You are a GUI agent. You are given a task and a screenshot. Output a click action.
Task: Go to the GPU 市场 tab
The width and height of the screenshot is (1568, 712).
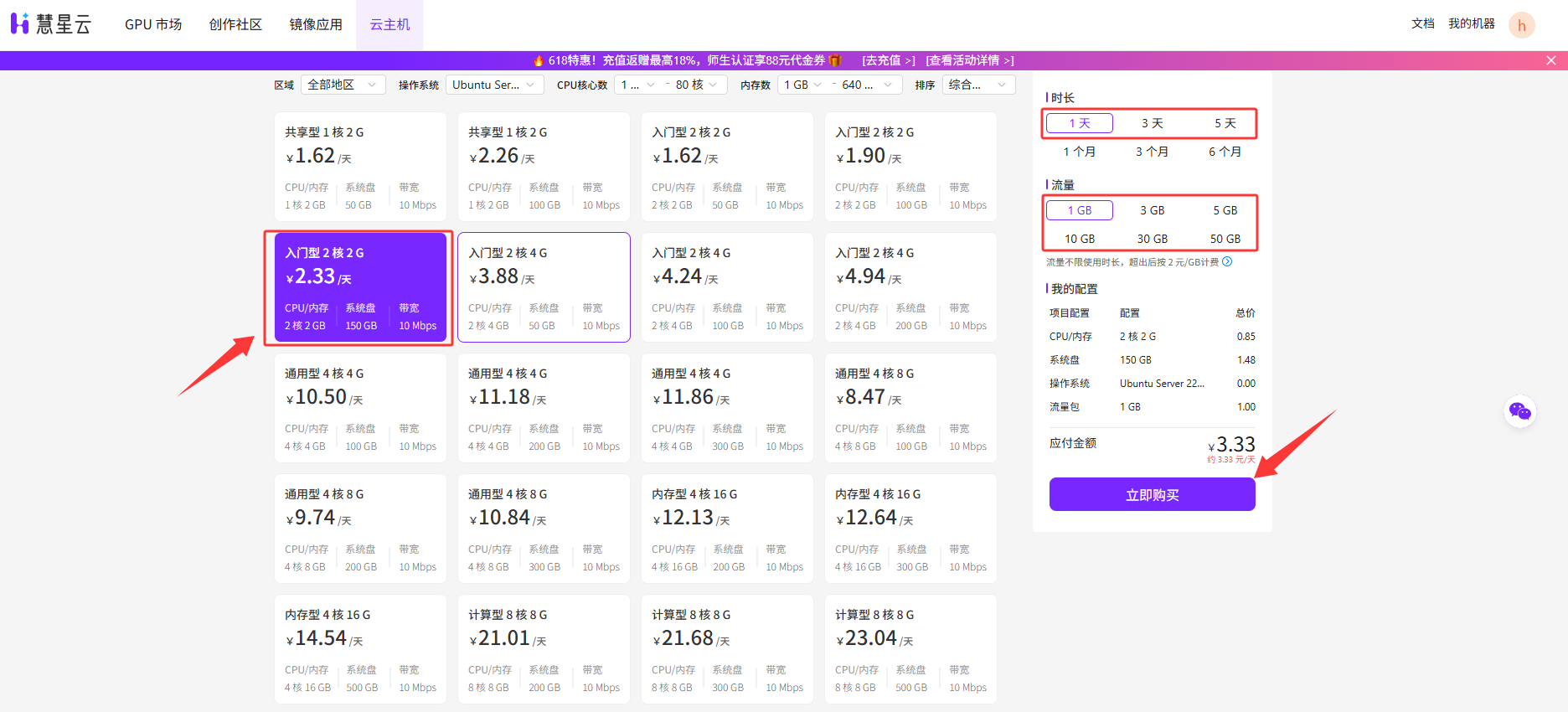click(153, 25)
